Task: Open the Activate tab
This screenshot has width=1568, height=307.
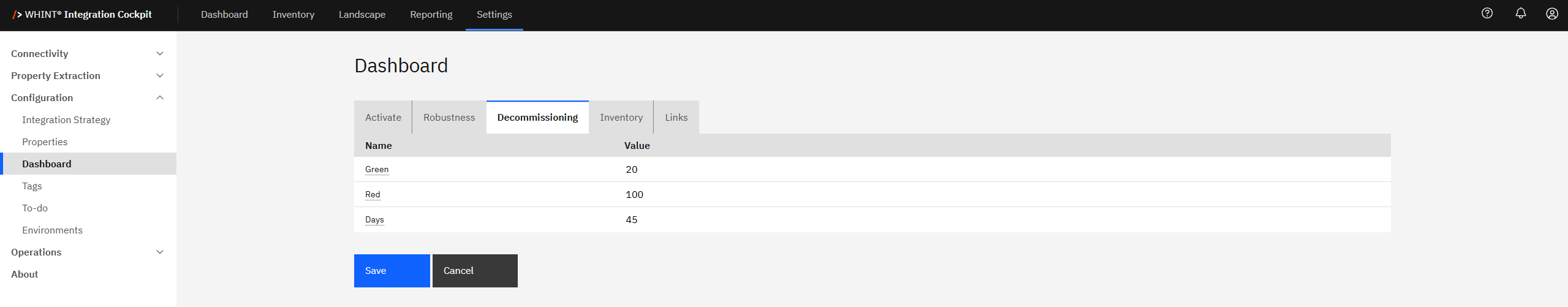Action: point(383,118)
